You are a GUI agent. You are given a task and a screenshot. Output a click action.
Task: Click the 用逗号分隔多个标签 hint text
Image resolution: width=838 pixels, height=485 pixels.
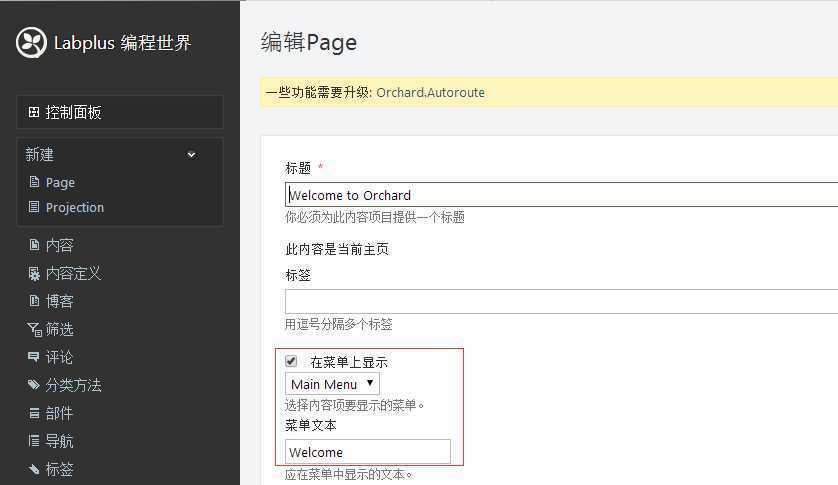click(x=338, y=324)
